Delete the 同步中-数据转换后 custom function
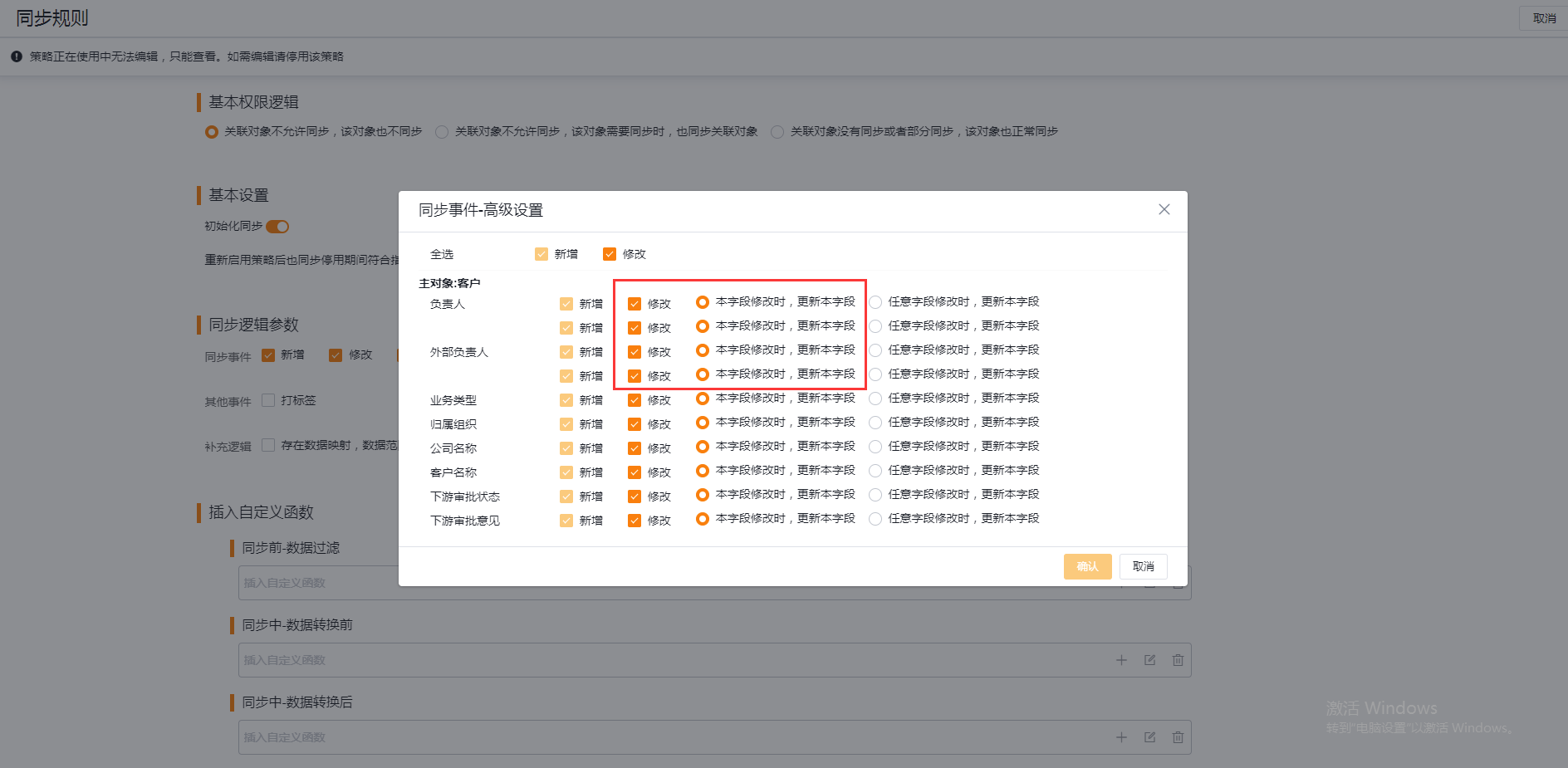 tap(1178, 736)
